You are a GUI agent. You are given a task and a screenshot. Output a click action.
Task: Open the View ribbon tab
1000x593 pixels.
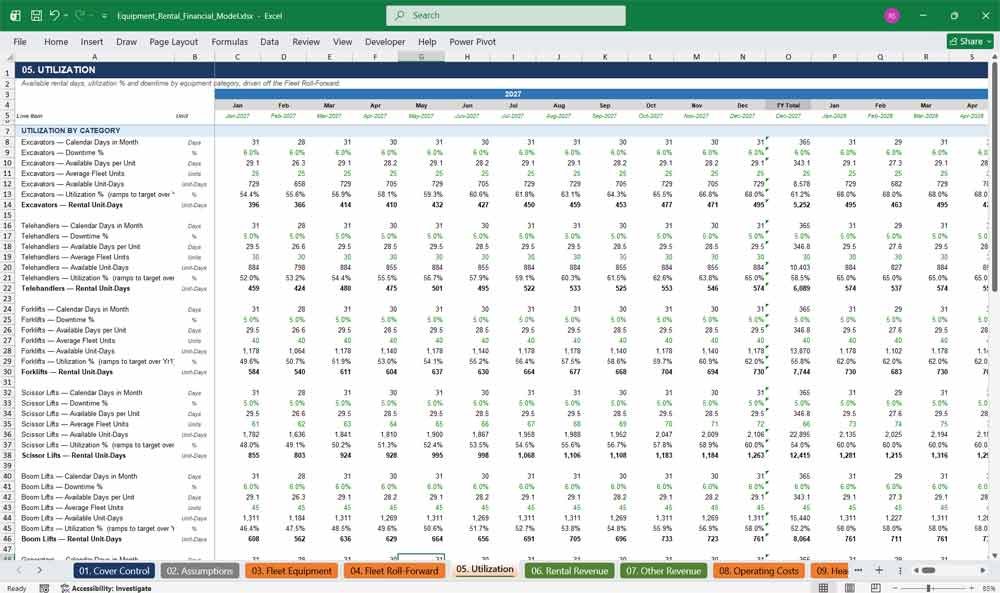pos(342,41)
